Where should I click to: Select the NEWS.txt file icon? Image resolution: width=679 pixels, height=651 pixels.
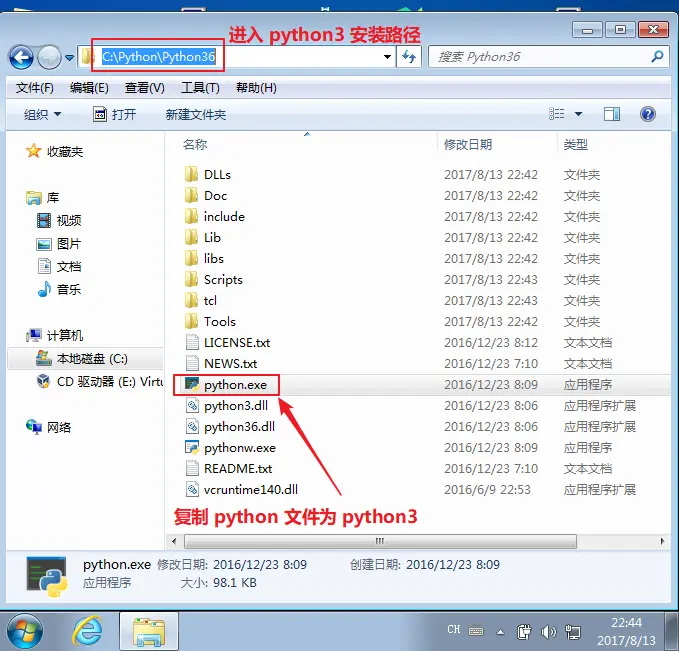(192, 363)
